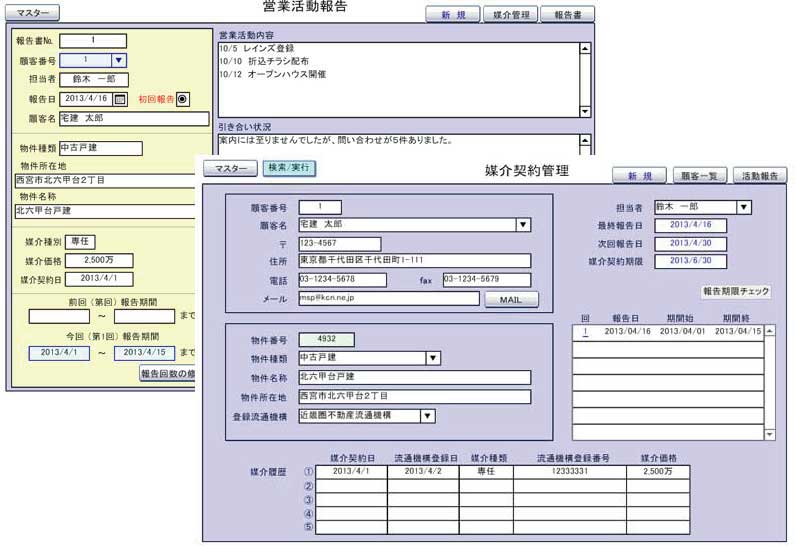Screen dimensions: 795x546
Task: Expand the 顧客番号 dropdown in 営業活動報告
Action: (119, 60)
